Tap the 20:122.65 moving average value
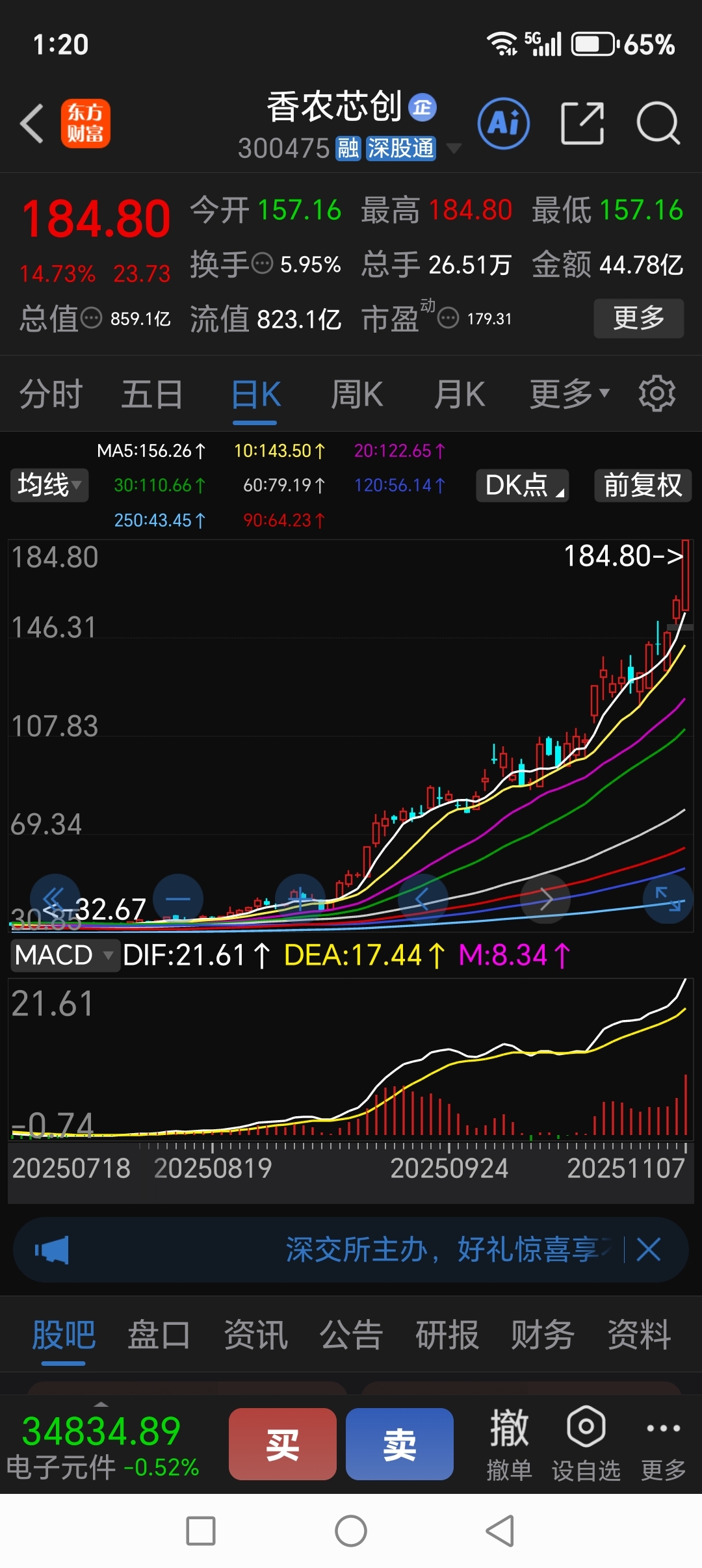Viewport: 702px width, 1568px height. [x=400, y=451]
